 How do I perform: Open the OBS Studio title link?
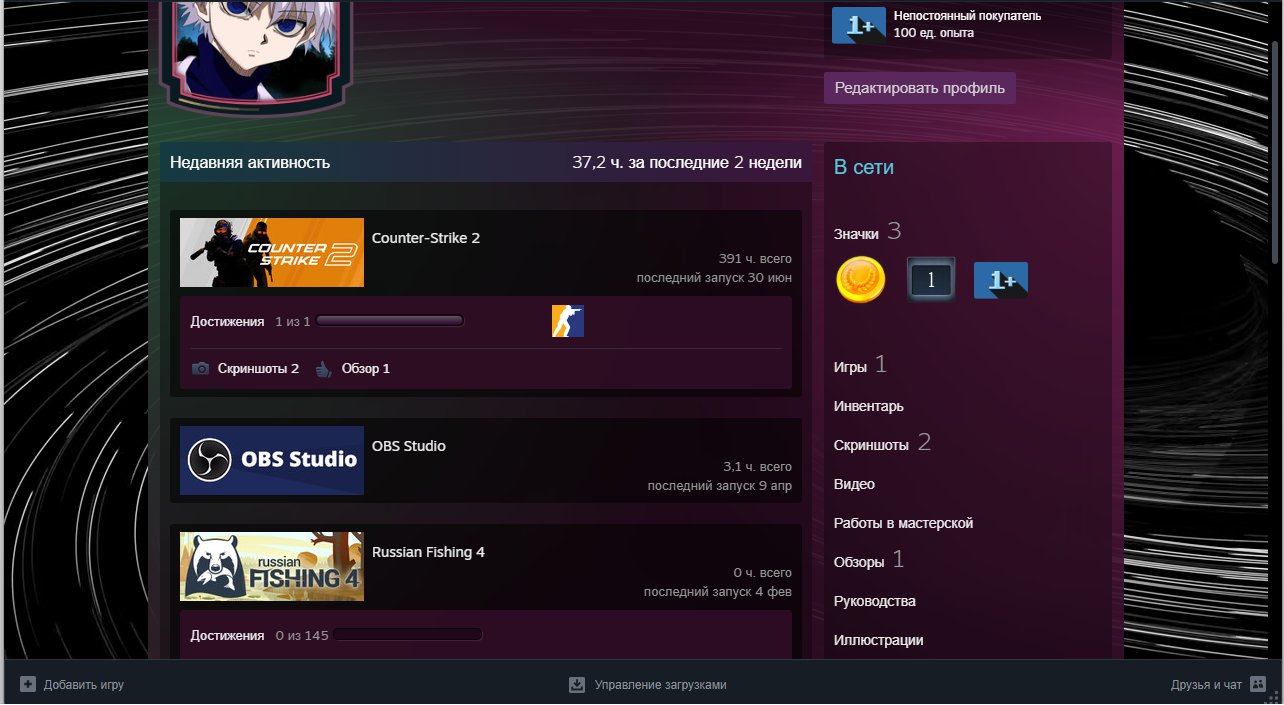point(409,446)
